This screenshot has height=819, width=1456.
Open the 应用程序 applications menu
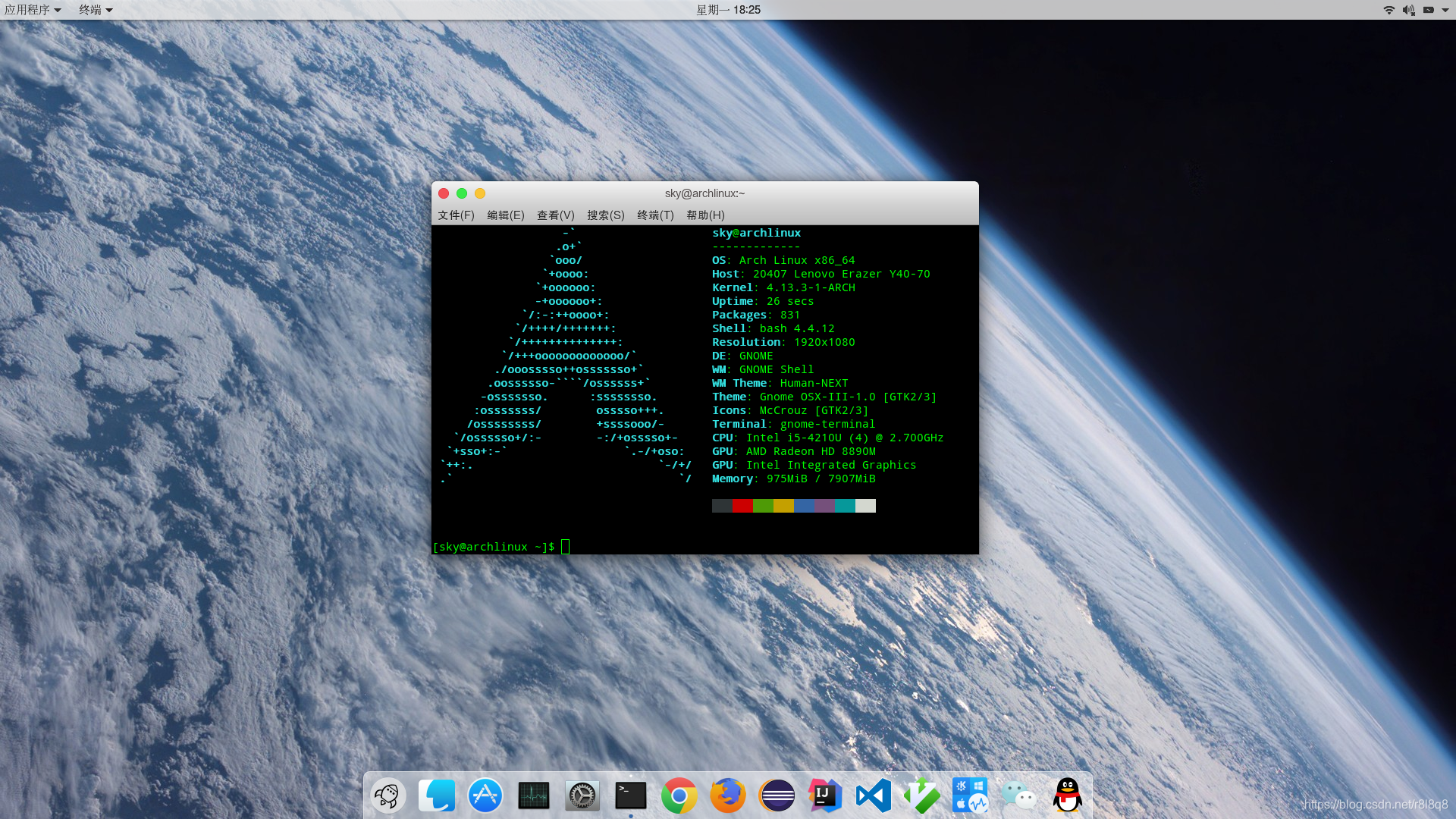tap(33, 10)
